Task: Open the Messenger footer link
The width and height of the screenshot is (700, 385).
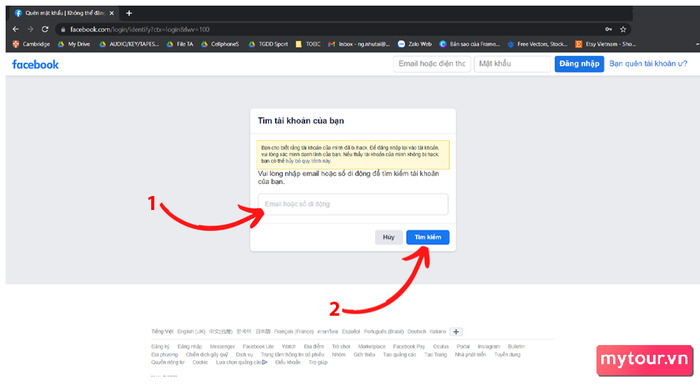Action: (x=222, y=347)
